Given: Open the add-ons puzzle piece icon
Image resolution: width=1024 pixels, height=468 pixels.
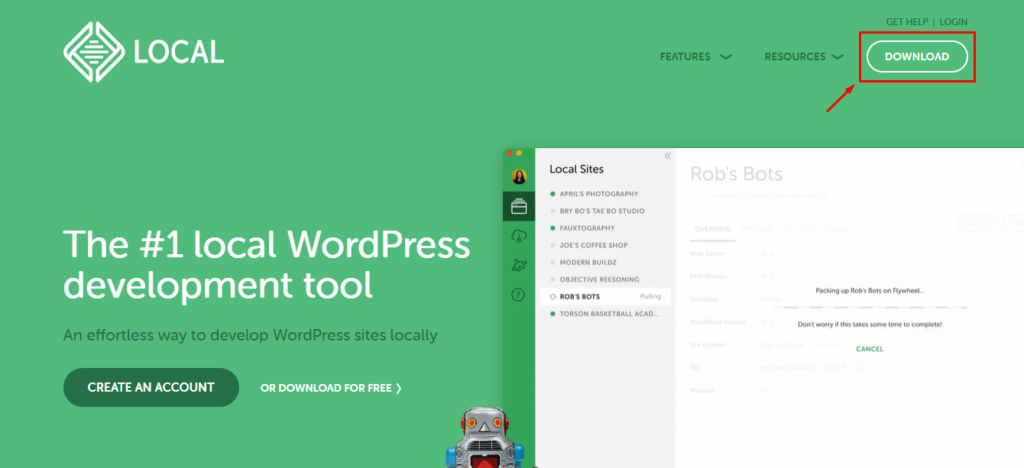Looking at the screenshot, I should 519,265.
